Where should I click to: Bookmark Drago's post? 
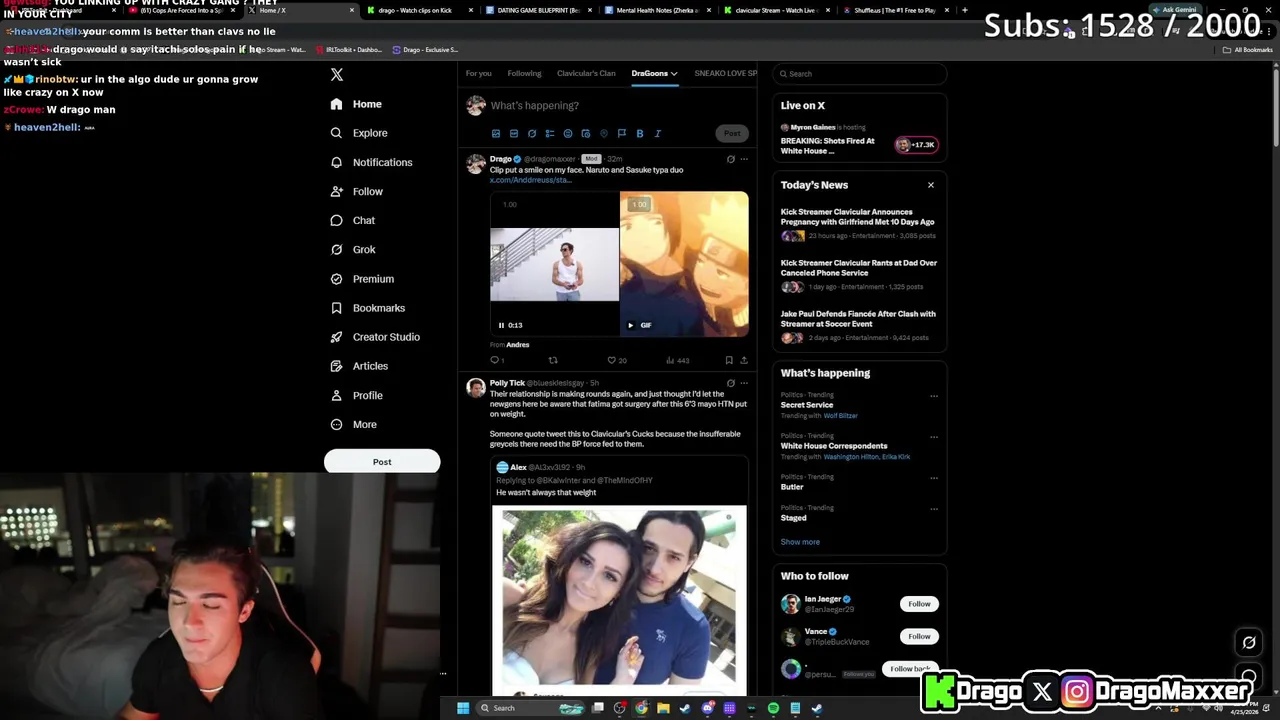click(x=729, y=360)
